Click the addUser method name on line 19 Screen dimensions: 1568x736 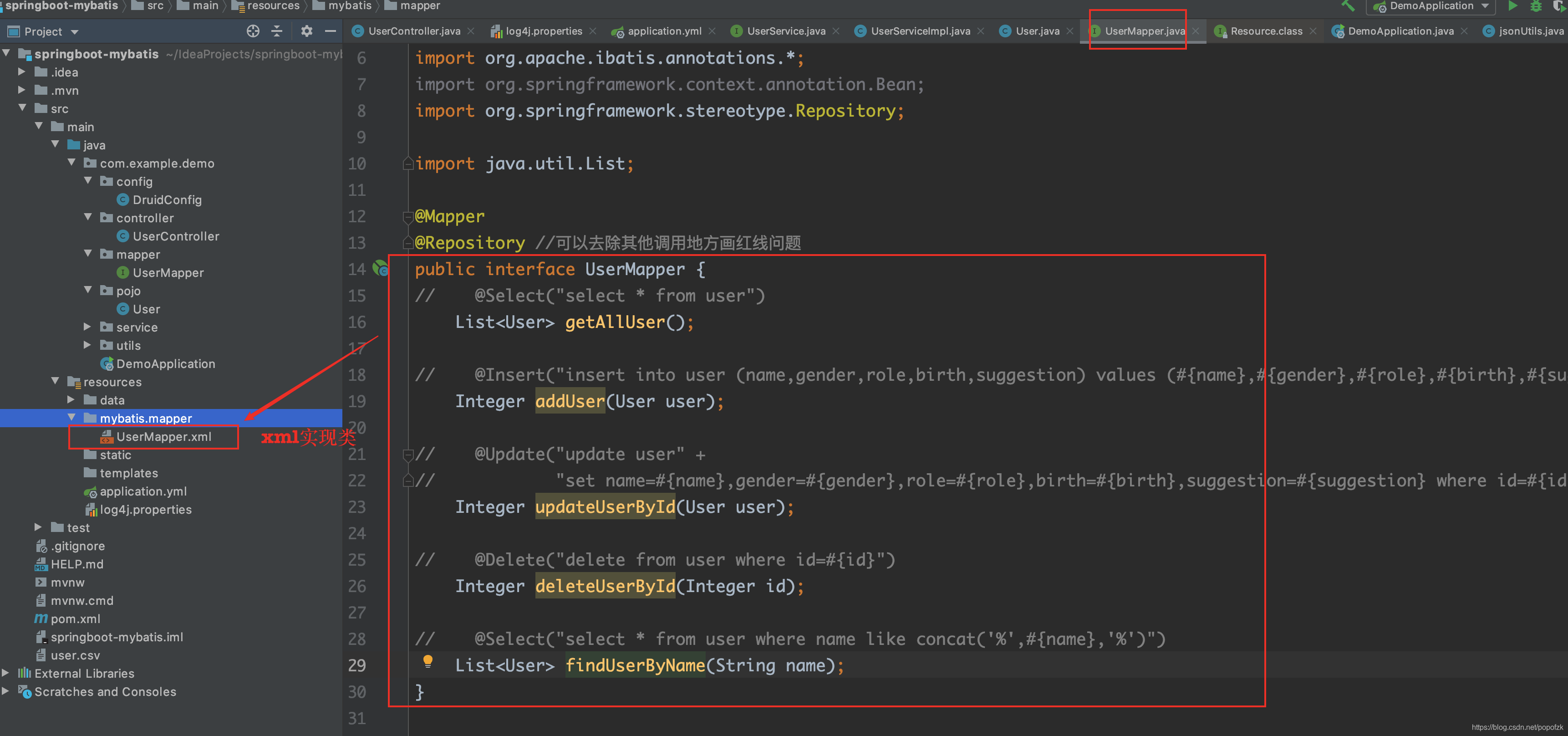pyautogui.click(x=570, y=401)
